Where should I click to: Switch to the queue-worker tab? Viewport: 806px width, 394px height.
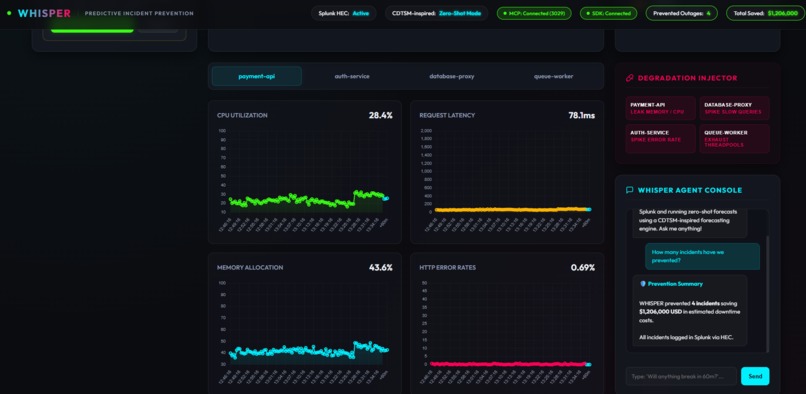[553, 76]
